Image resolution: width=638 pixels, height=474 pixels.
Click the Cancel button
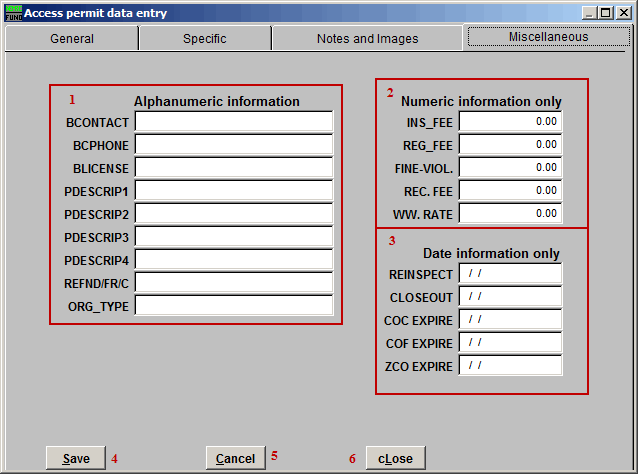235,458
